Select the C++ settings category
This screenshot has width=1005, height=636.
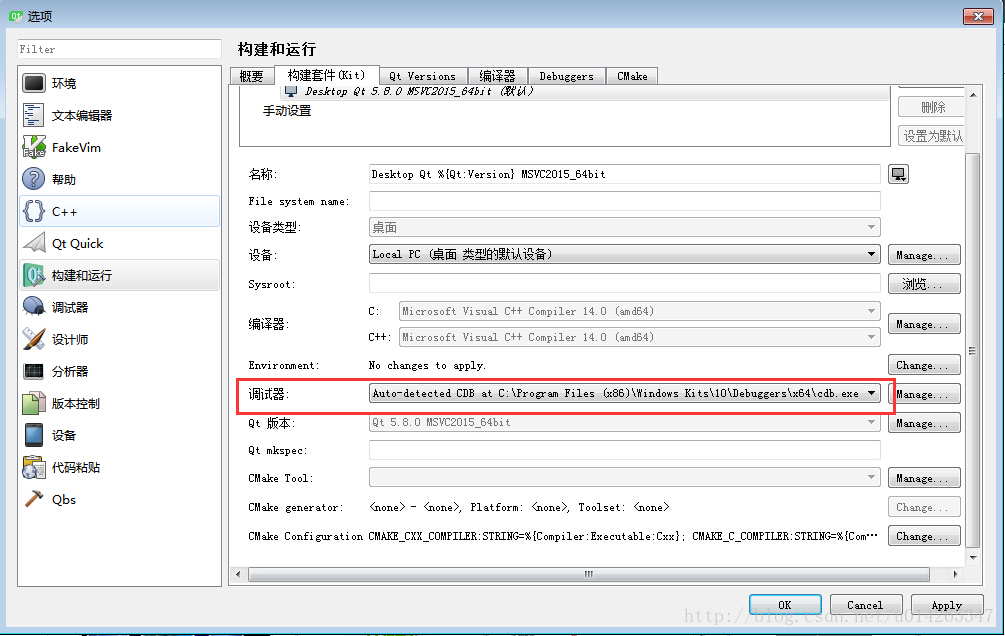point(119,212)
